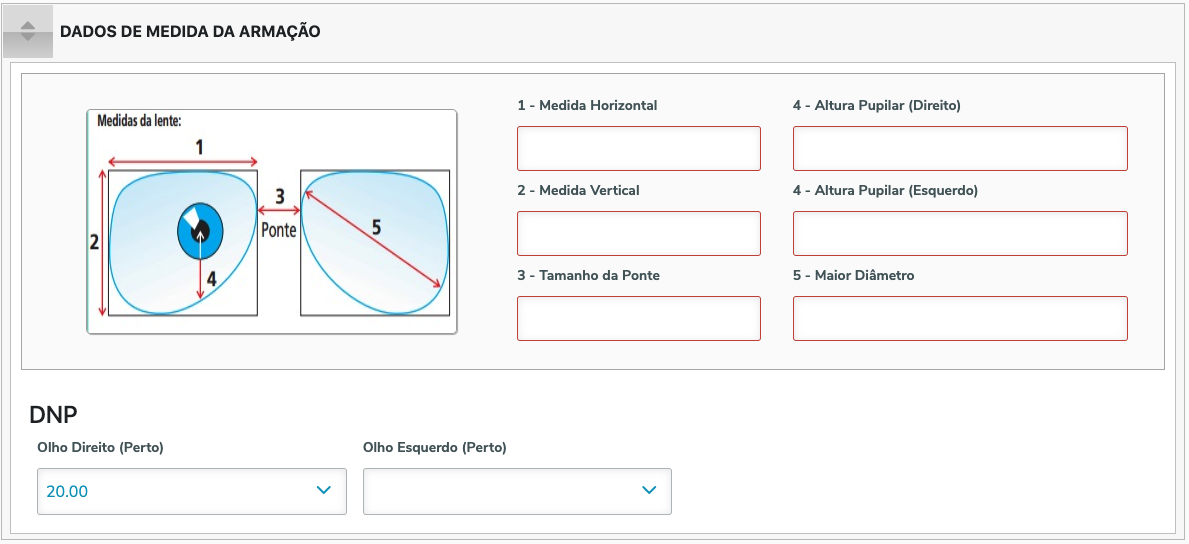Click the vertical height arrow numbered 2
The height and width of the screenshot is (544, 1189).
pyautogui.click(x=103, y=242)
